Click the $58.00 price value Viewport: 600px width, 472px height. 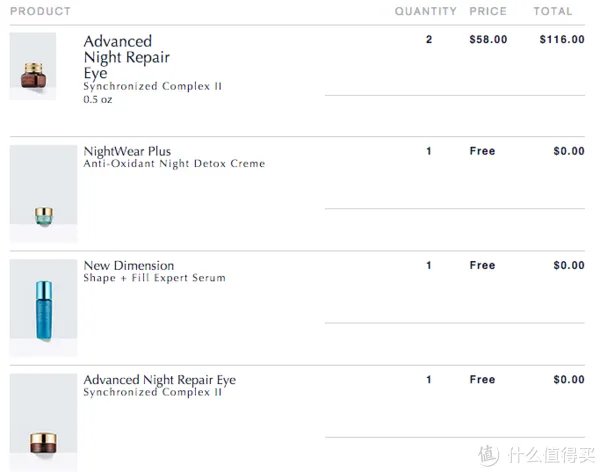pyautogui.click(x=488, y=40)
